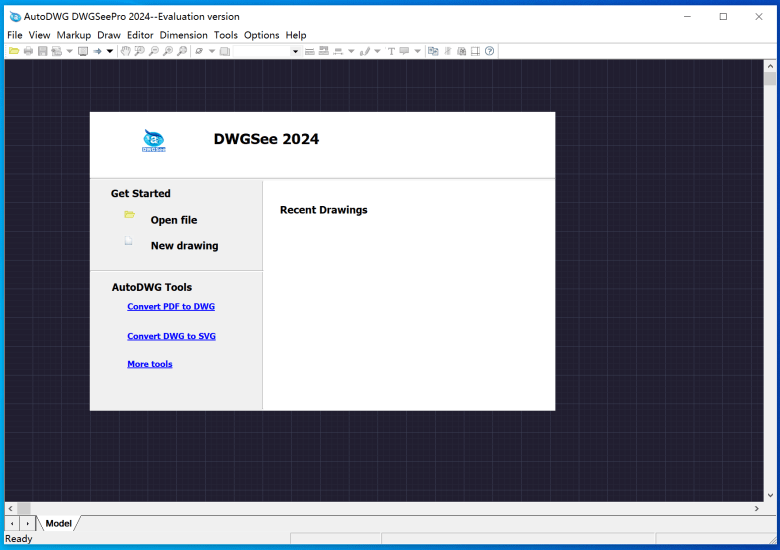
Task: Select the zoom window magnifier tool
Action: [139, 51]
